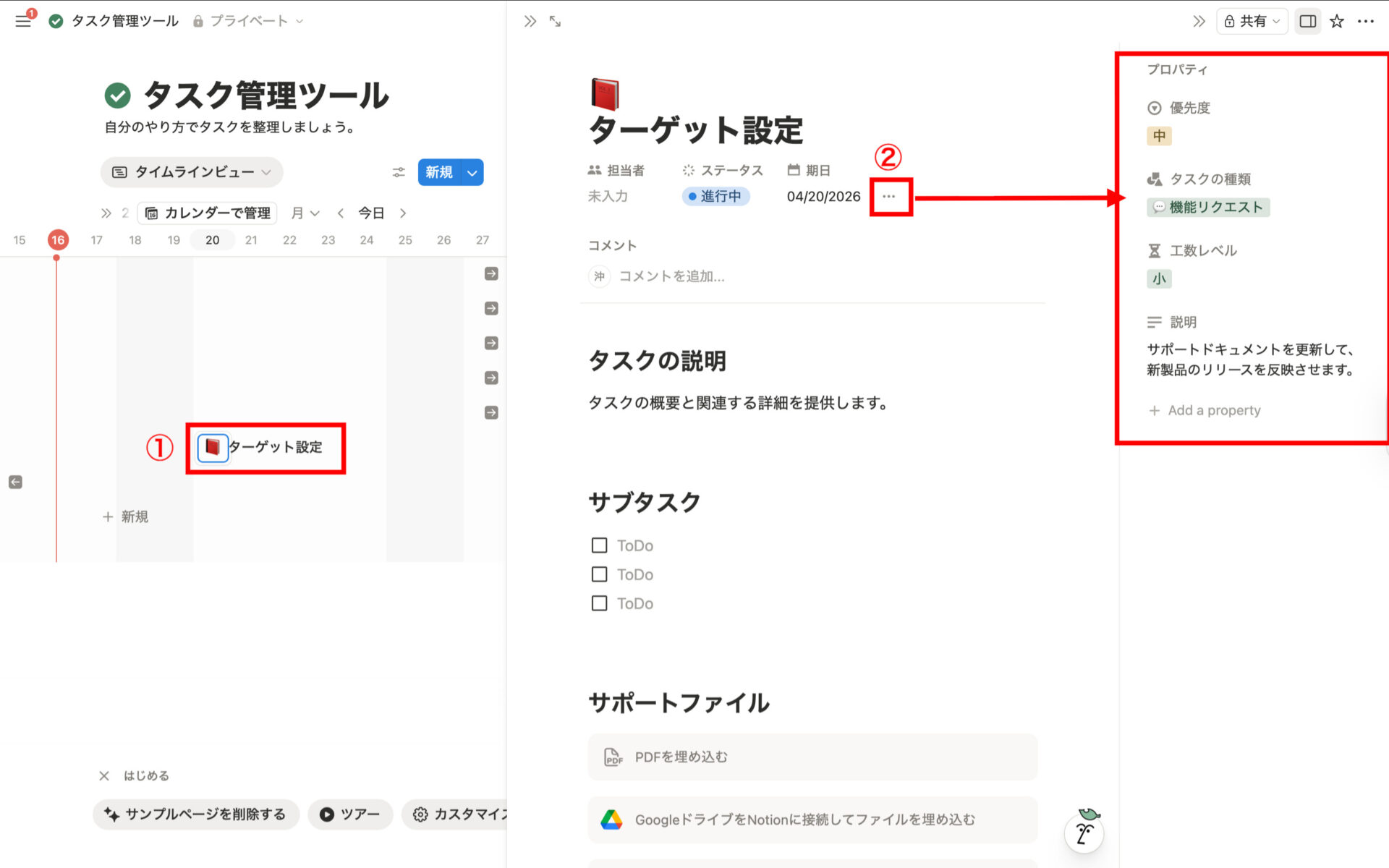Open the 月 timescale dropdown
1389x868 pixels.
305,213
